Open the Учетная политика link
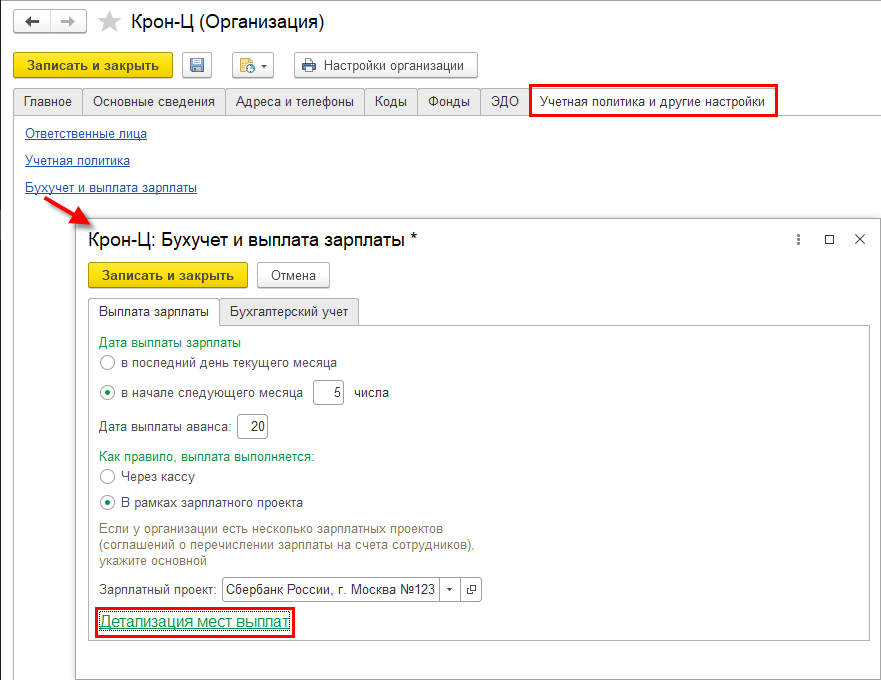 click(x=78, y=161)
